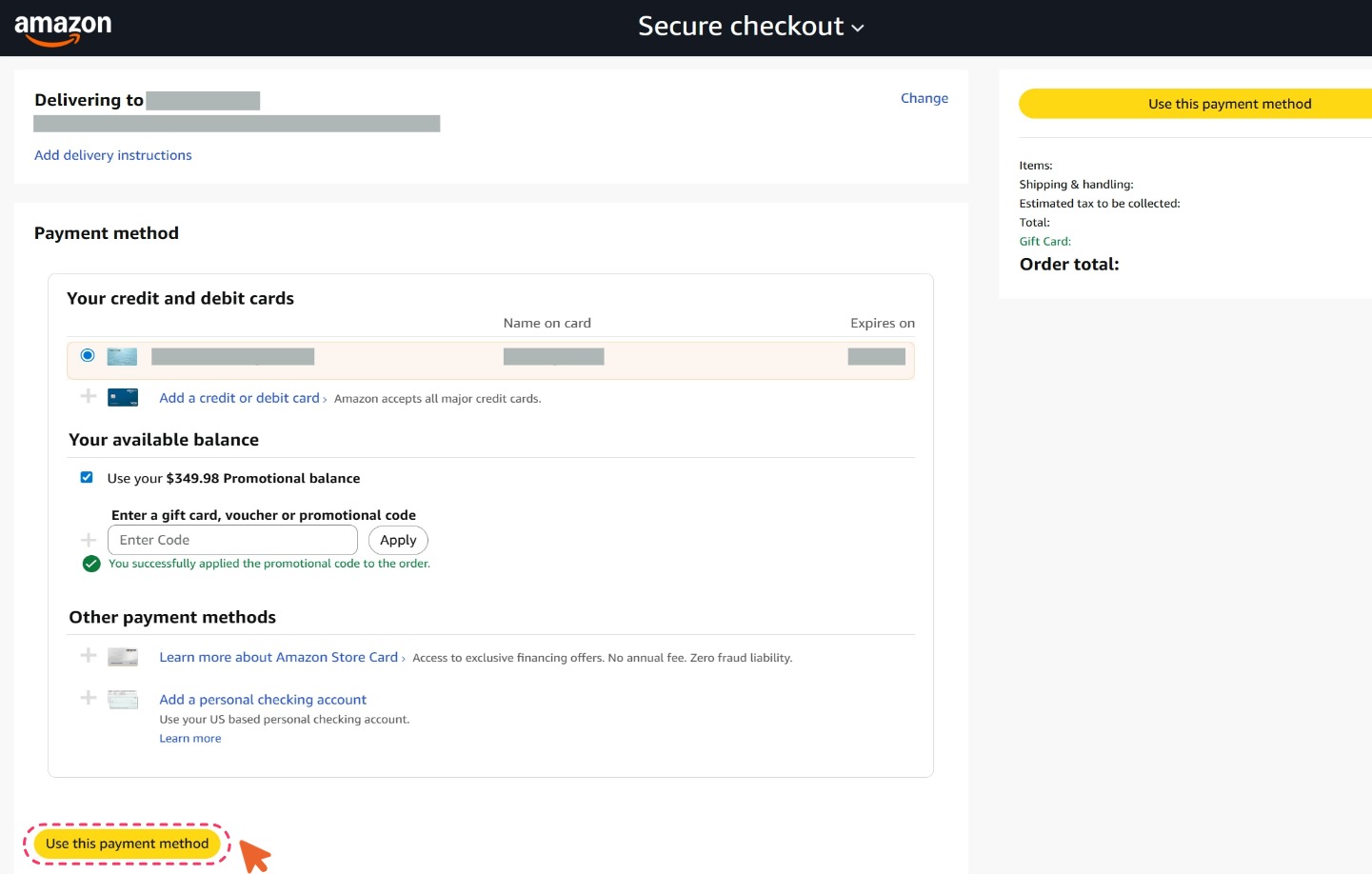
Task: Click plus icon beside Amazon Store Card
Action: click(89, 655)
